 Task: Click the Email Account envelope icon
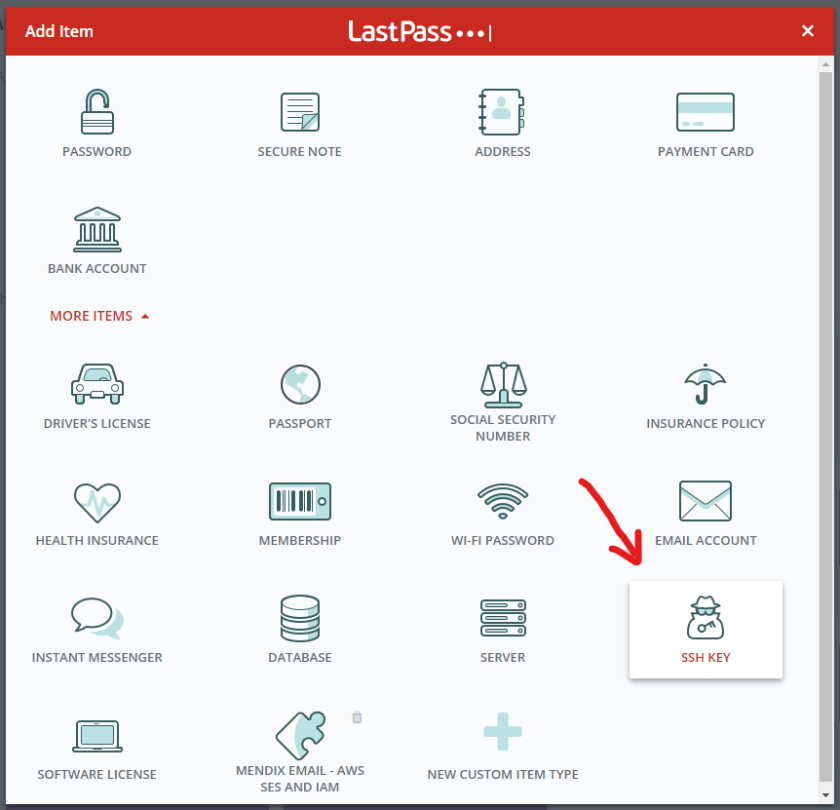[705, 502]
